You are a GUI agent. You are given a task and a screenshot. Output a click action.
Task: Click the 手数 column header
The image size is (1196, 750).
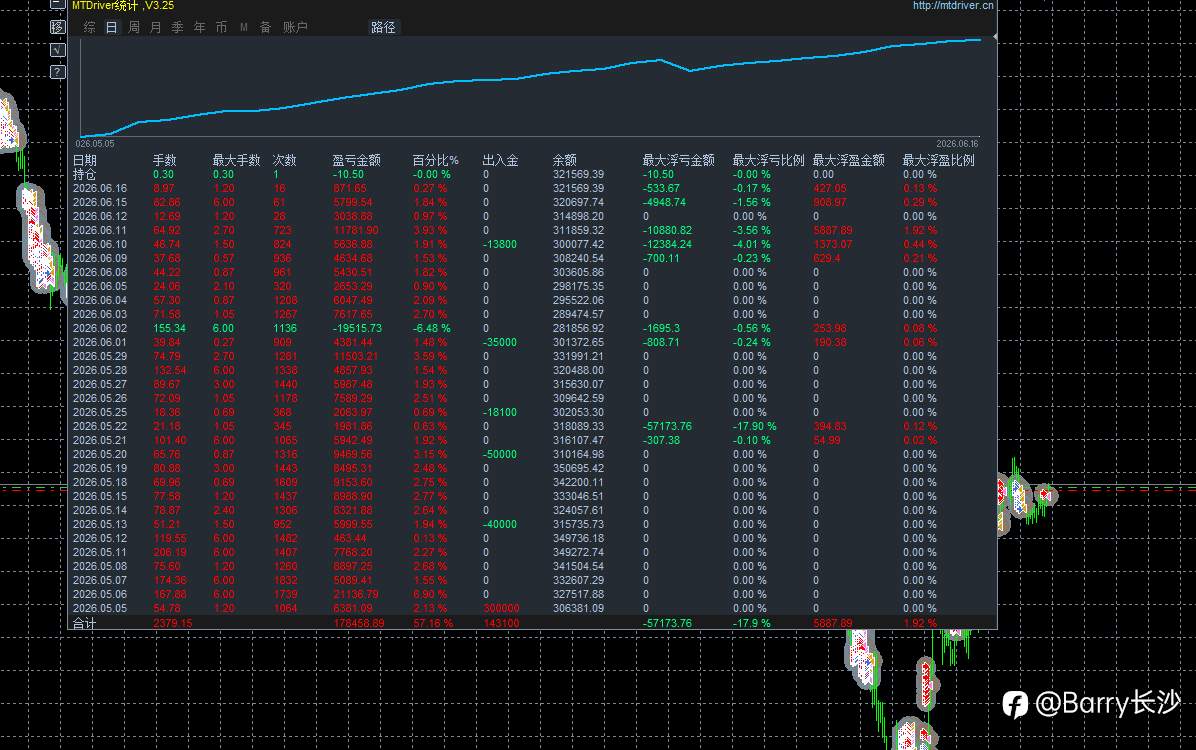pos(165,160)
